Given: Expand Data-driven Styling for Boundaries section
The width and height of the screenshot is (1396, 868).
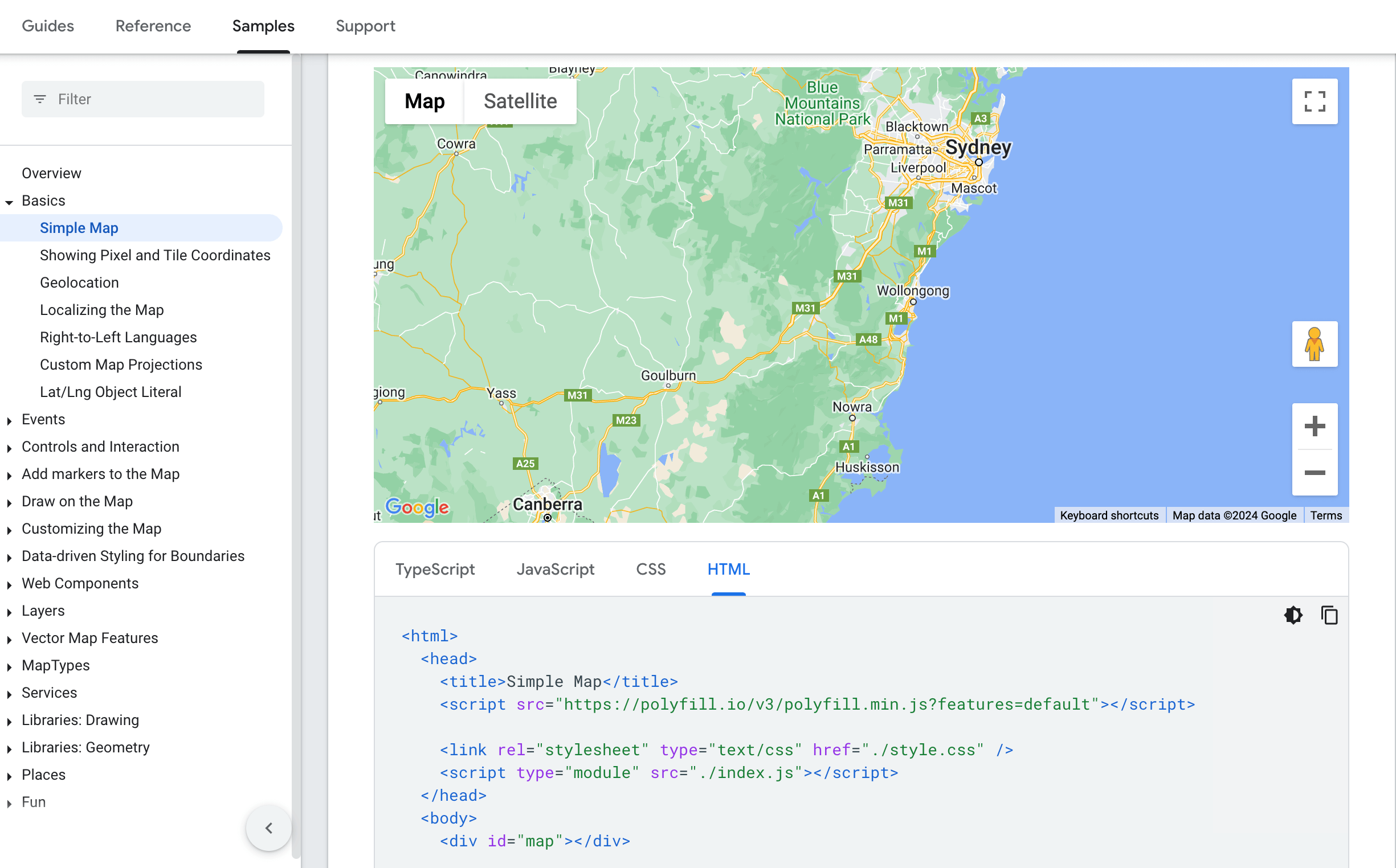Looking at the screenshot, I should (9, 558).
